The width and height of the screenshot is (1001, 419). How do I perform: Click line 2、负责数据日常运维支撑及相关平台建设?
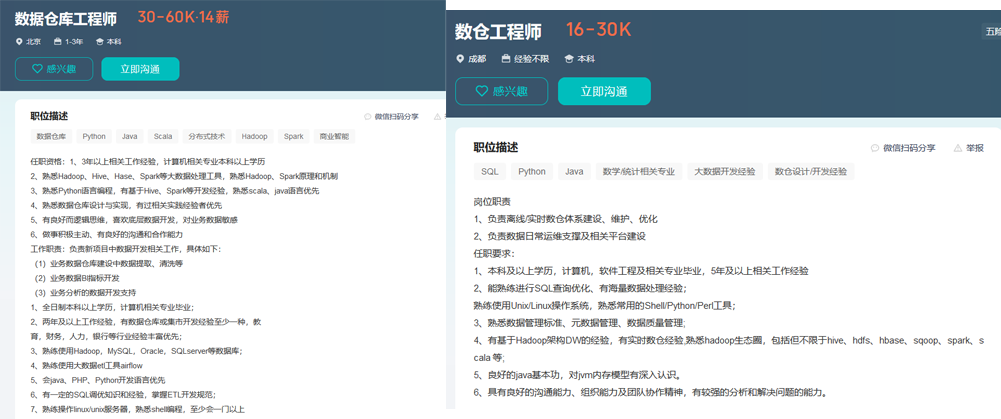click(x=560, y=236)
